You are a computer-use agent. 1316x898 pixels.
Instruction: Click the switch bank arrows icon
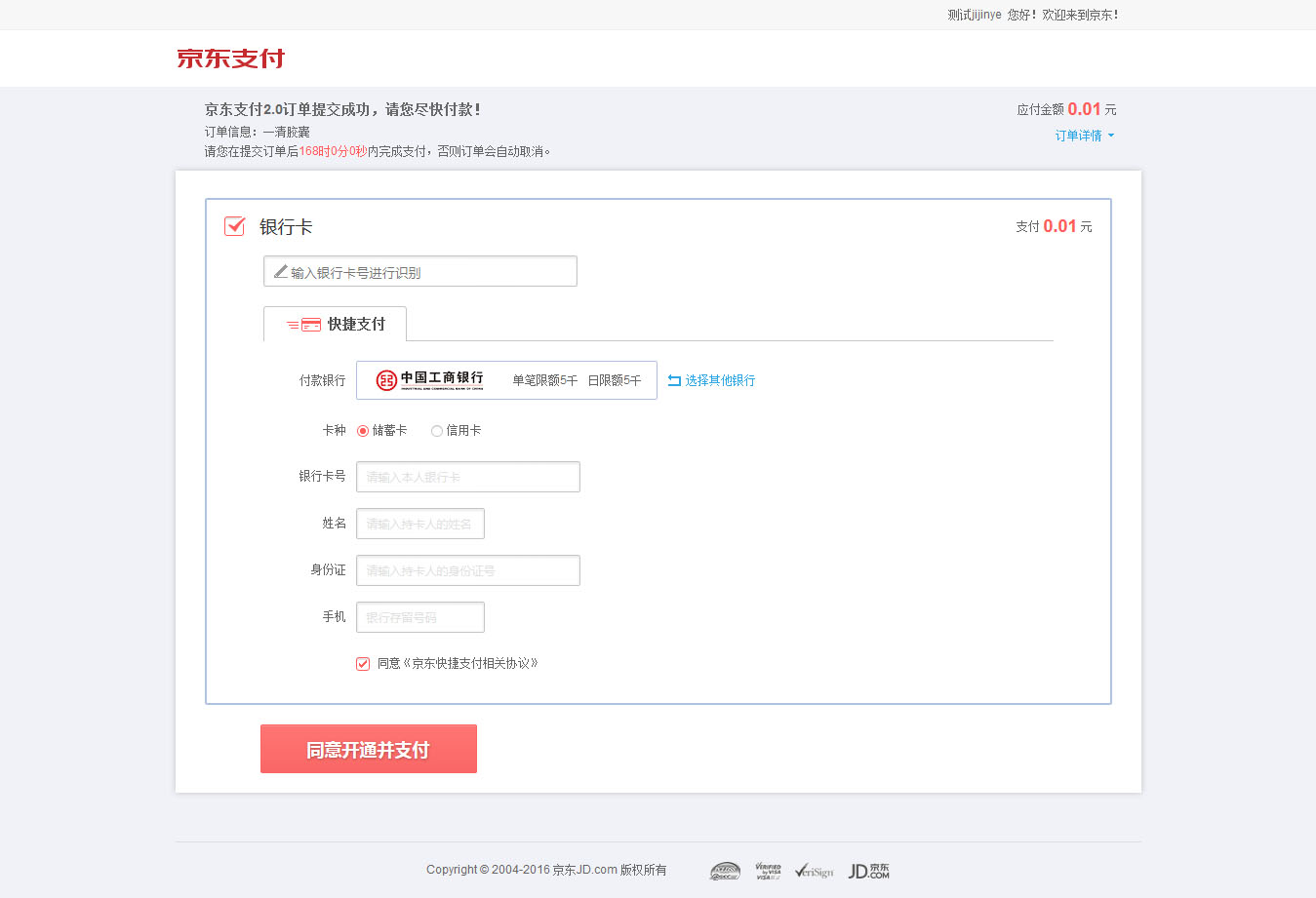coord(674,380)
